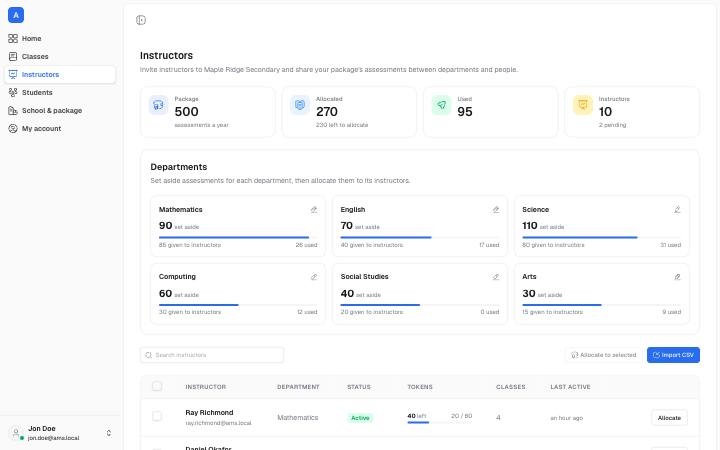Click the Last Active column header
The width and height of the screenshot is (720, 450).
570,387
